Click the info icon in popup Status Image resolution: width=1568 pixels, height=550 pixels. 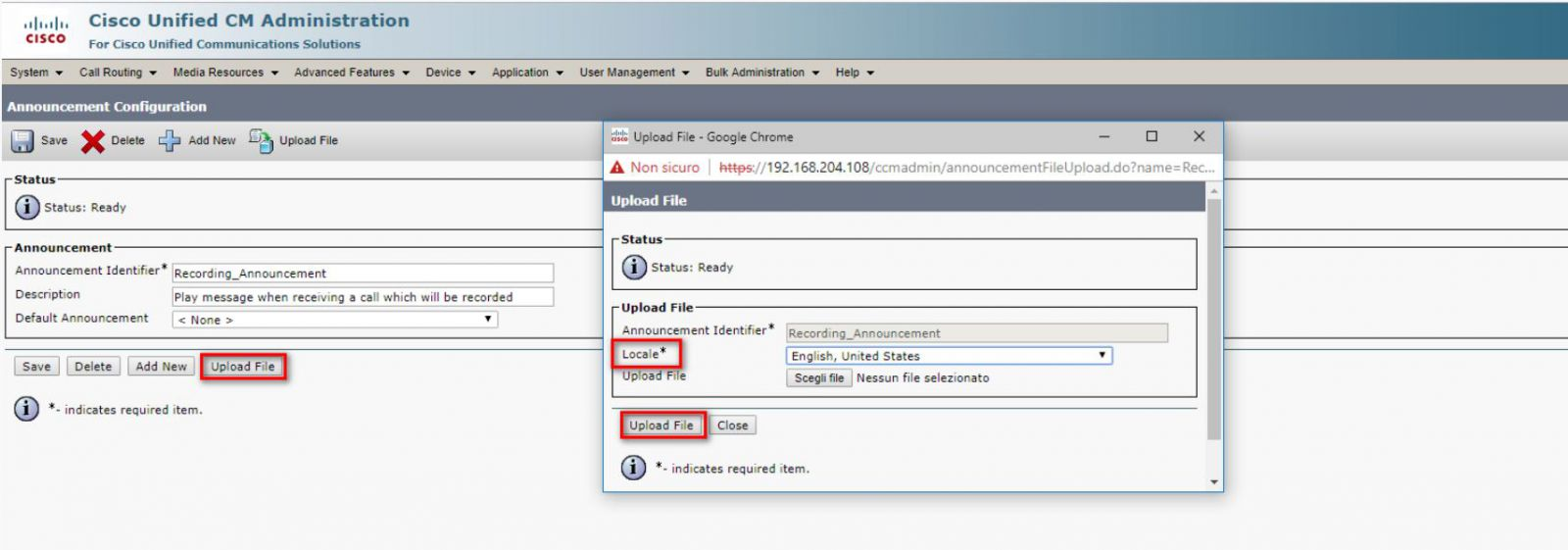point(634,267)
